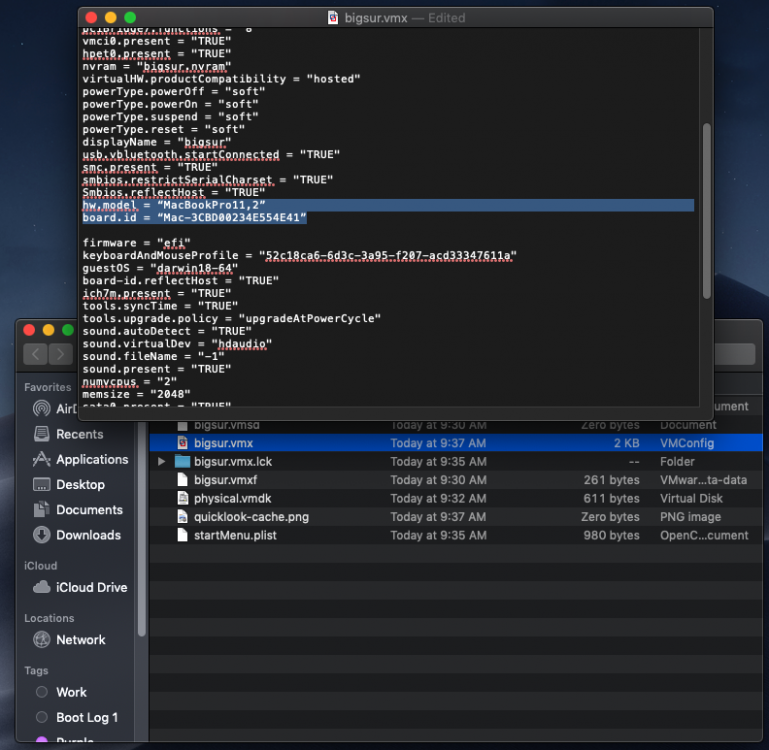Click the hw.model line in editor
Image resolution: width=769 pixels, height=750 pixels.
(174, 205)
